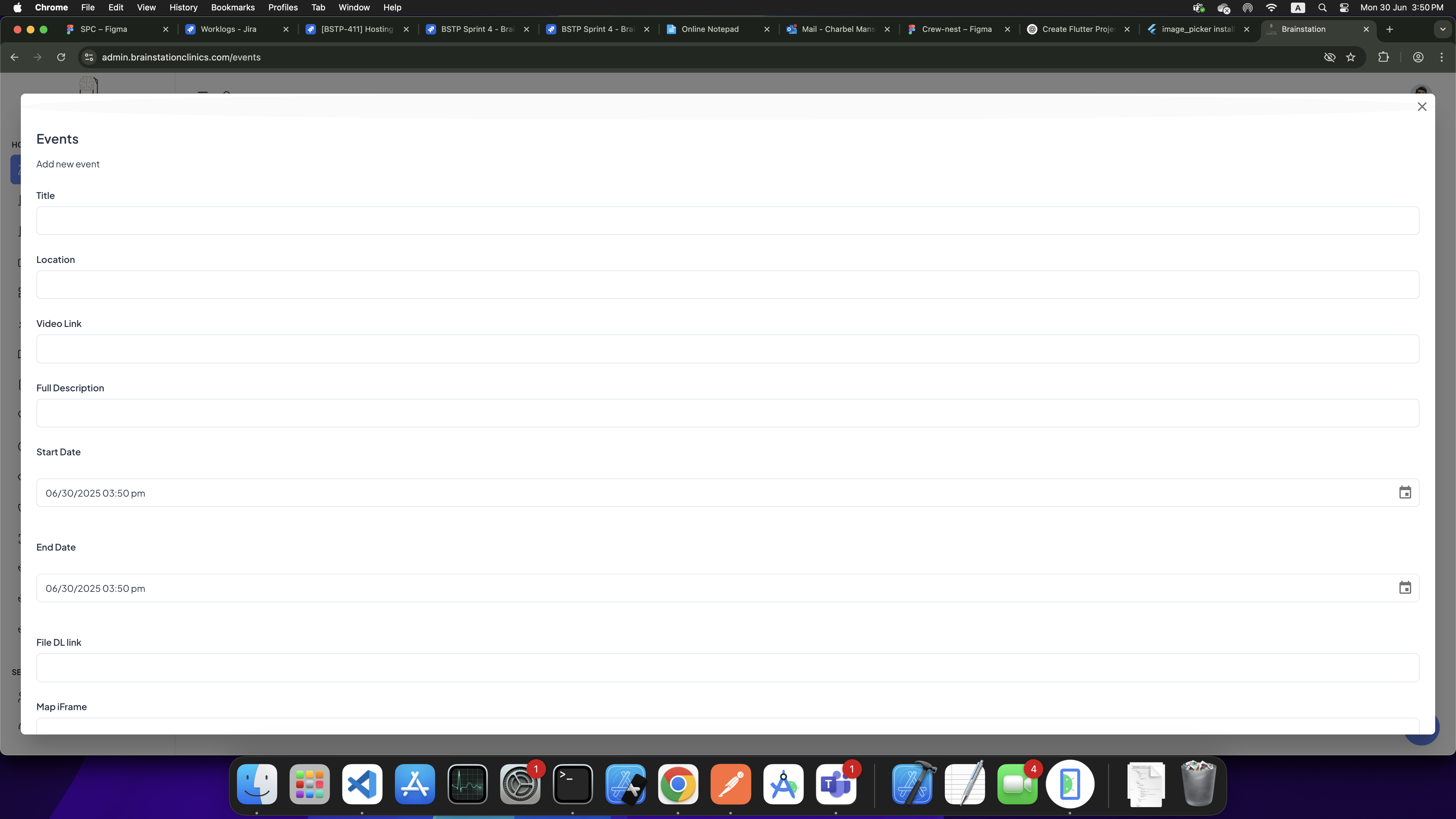Bookmark this page with the star icon
Image resolution: width=1456 pixels, height=819 pixels.
tap(1350, 57)
